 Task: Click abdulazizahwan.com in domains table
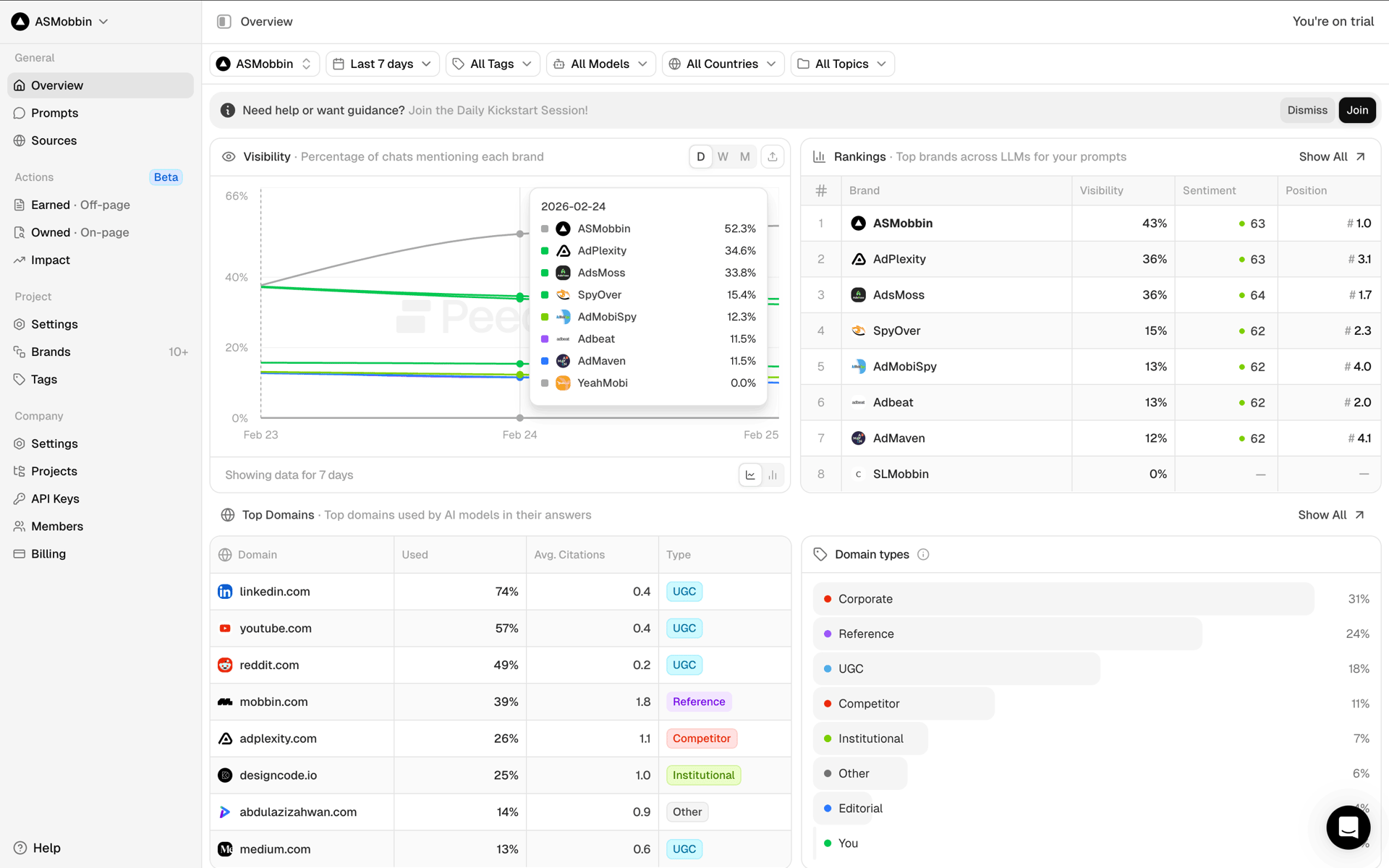tap(298, 812)
